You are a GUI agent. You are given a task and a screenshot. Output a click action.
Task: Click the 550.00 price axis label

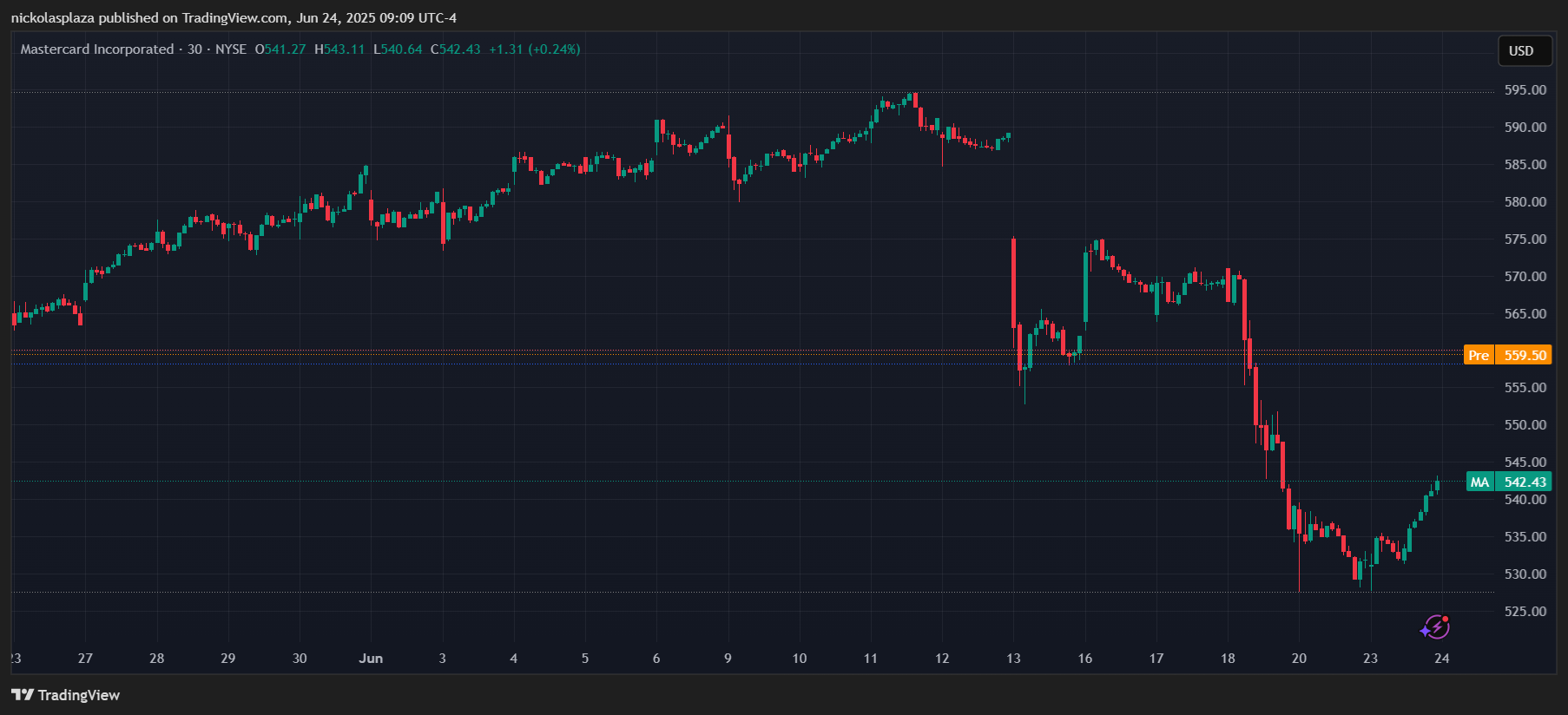pyautogui.click(x=1525, y=425)
